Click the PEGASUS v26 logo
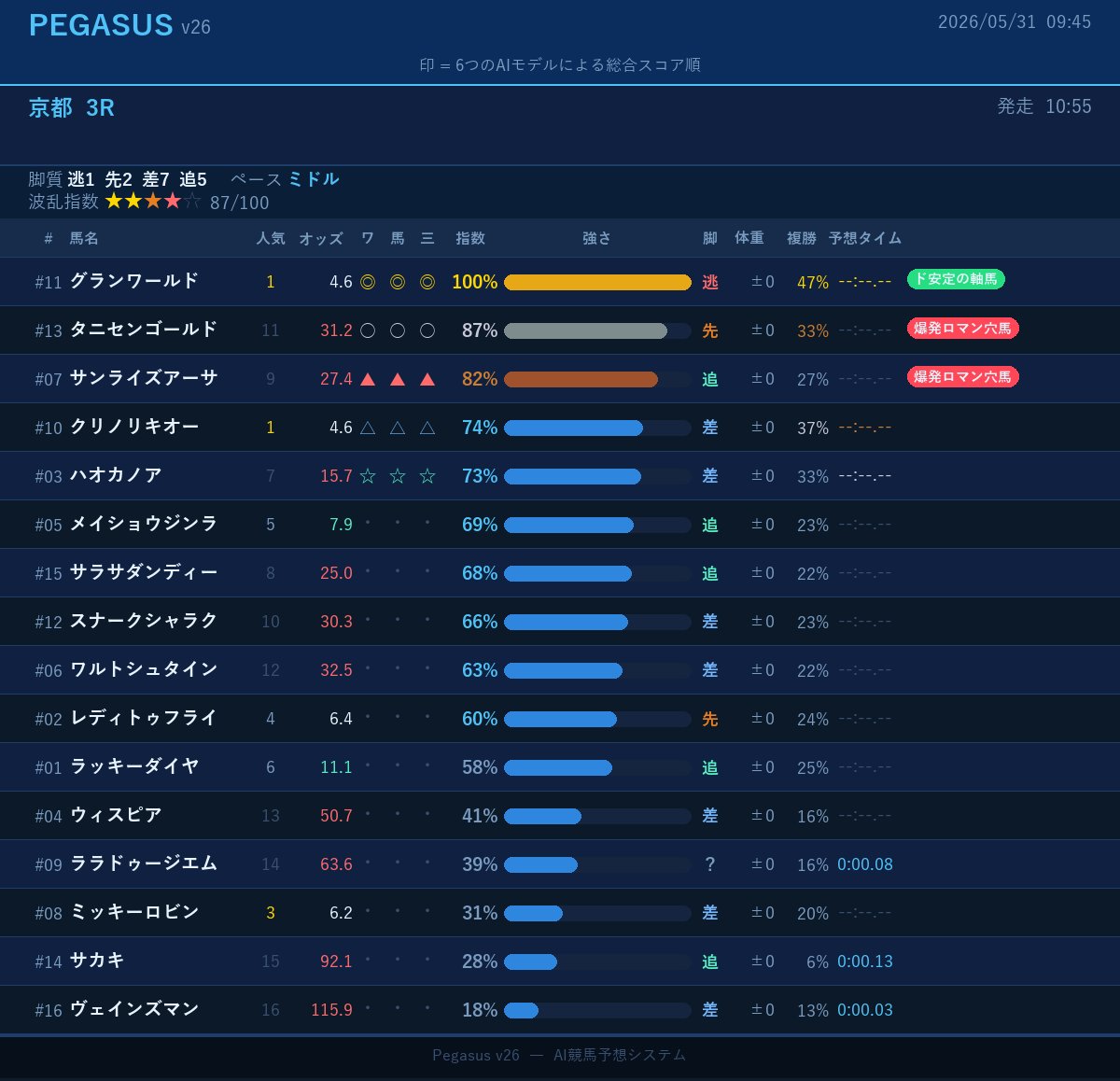 pyautogui.click(x=119, y=25)
